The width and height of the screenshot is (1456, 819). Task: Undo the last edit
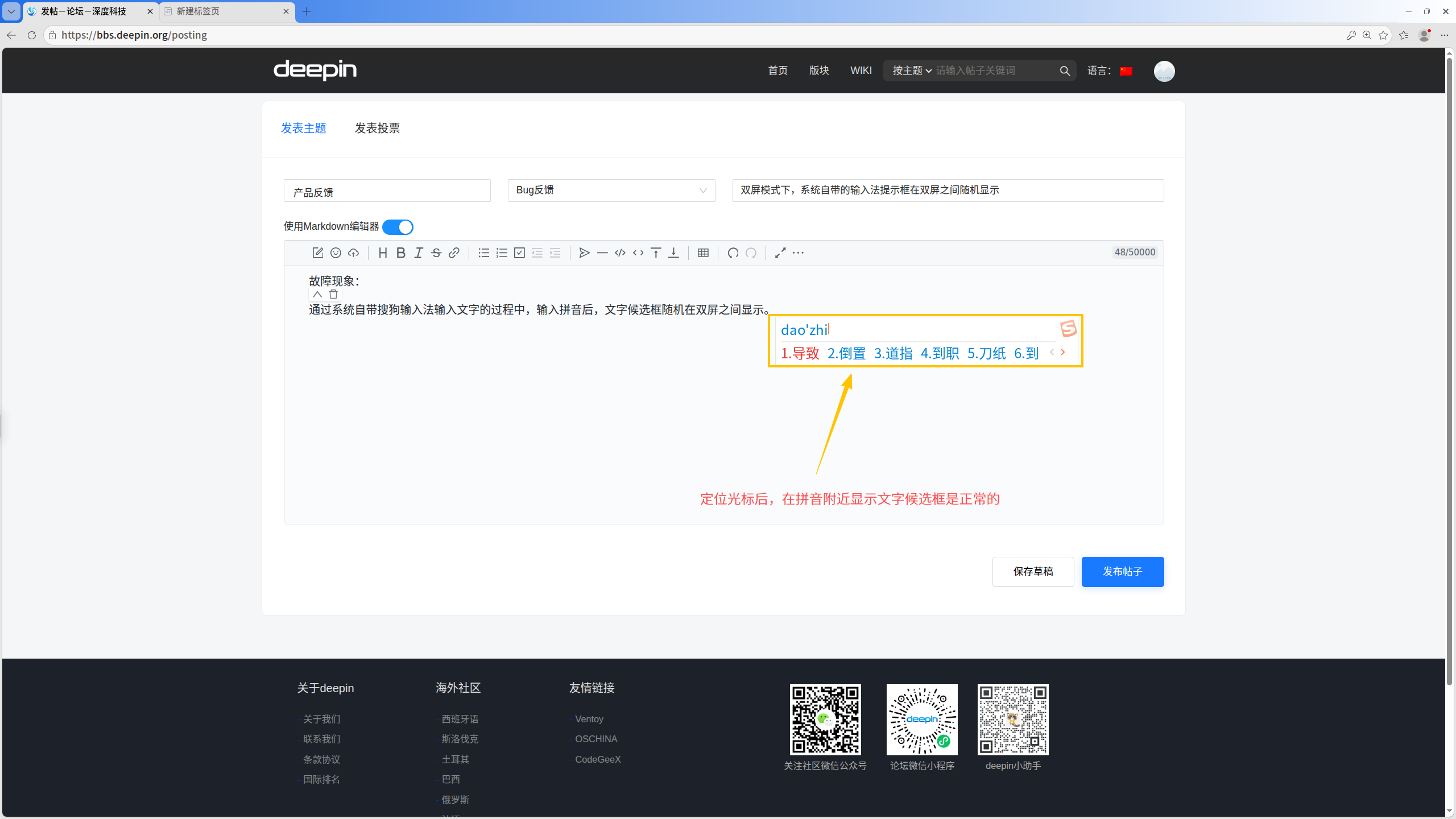(733, 253)
